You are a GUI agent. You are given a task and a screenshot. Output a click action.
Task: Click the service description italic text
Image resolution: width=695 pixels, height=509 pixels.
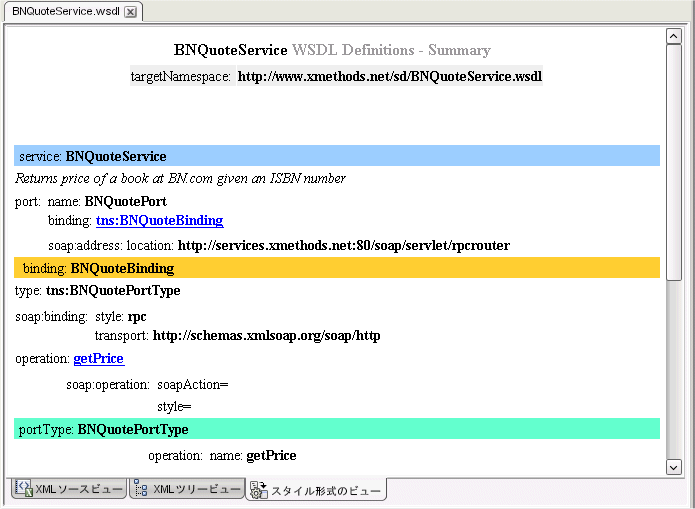tap(180, 178)
